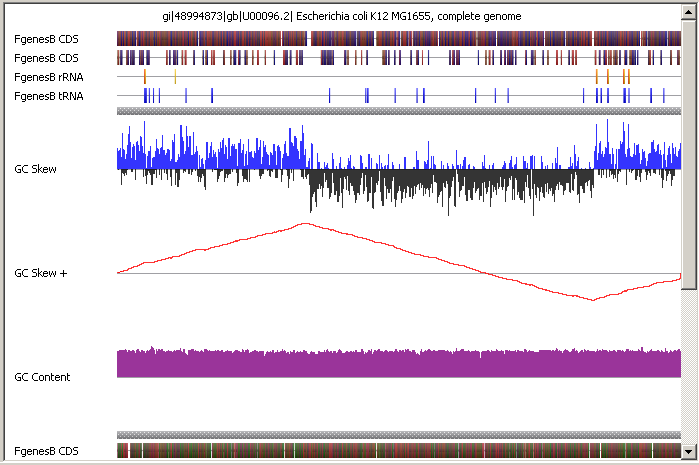Click the first 'FgenesB CDS' track label
The height and width of the screenshot is (465, 699).
[46, 39]
